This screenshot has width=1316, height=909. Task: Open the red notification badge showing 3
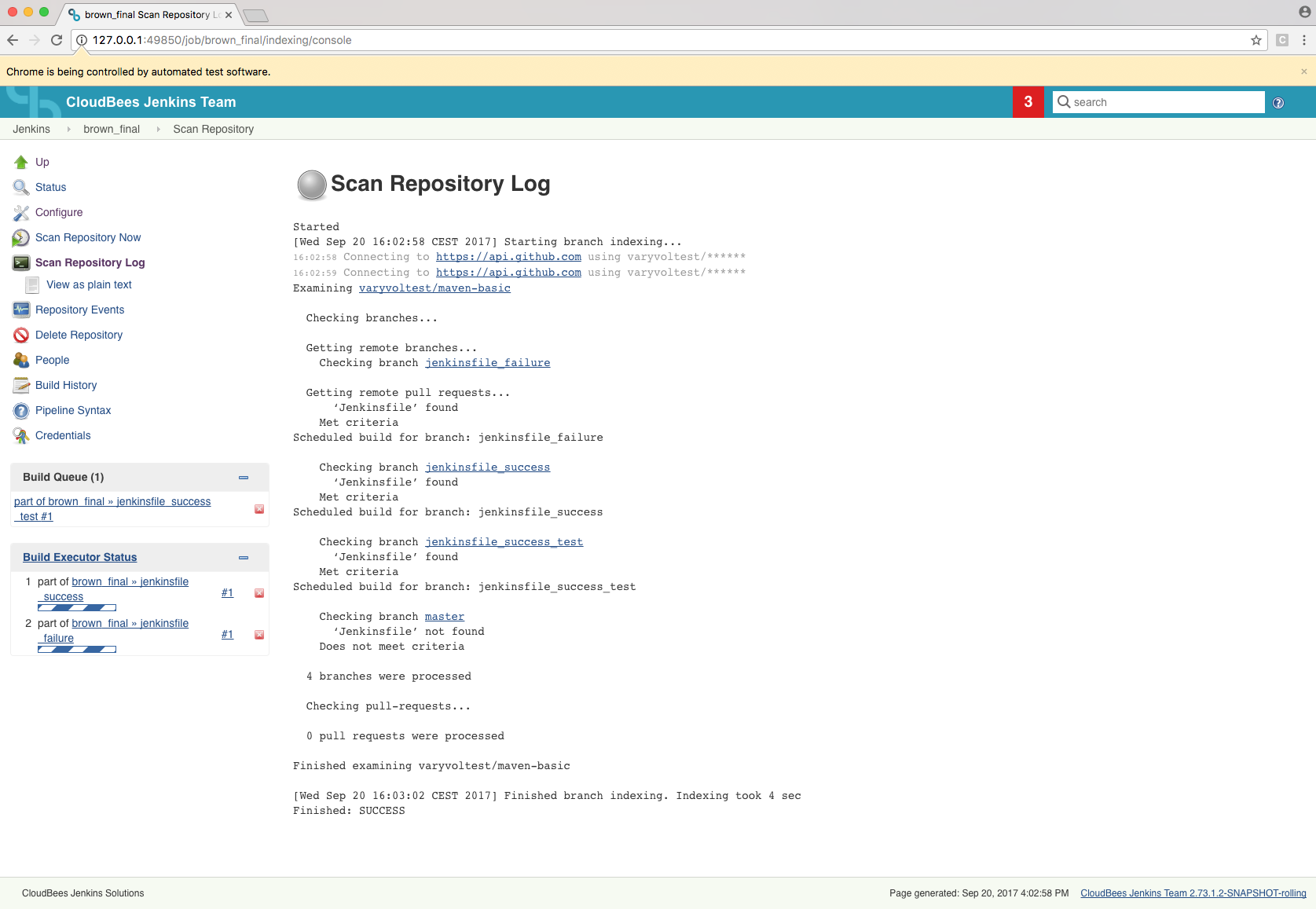click(x=1028, y=102)
